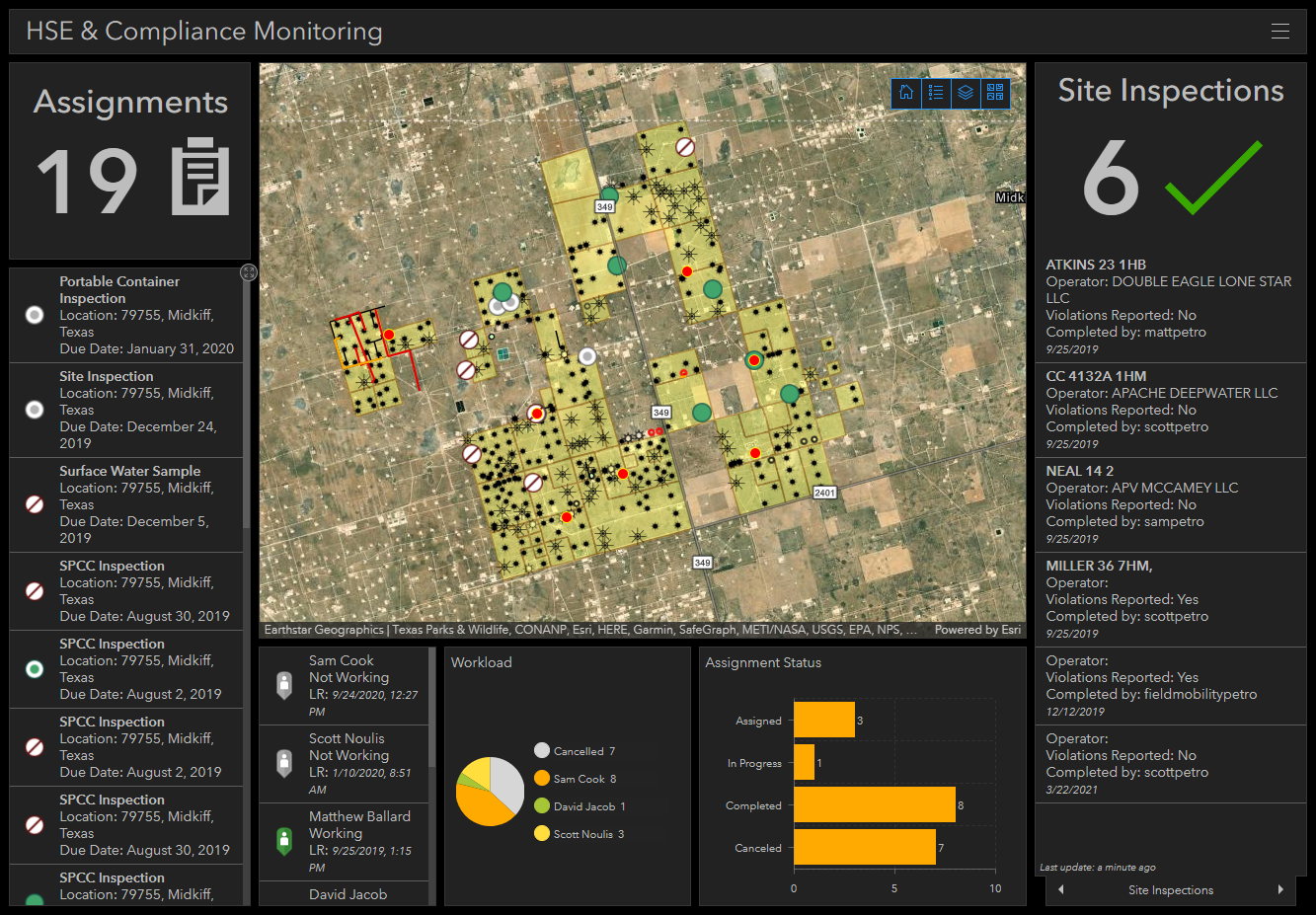Click the green checkmark beside inspections count
Image resolution: width=1316 pixels, height=915 pixels.
tap(1213, 178)
